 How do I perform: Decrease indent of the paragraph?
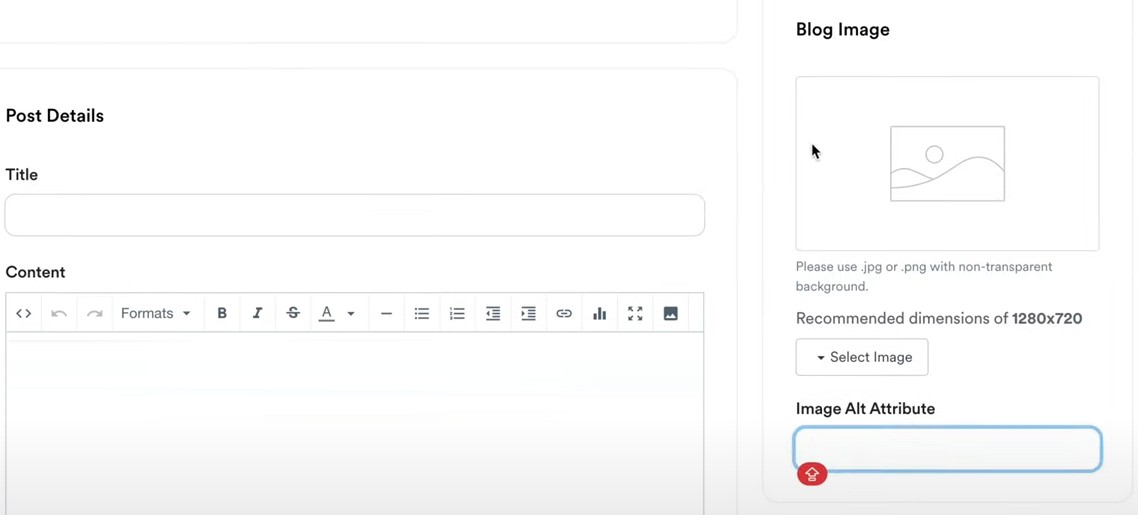tap(493, 313)
